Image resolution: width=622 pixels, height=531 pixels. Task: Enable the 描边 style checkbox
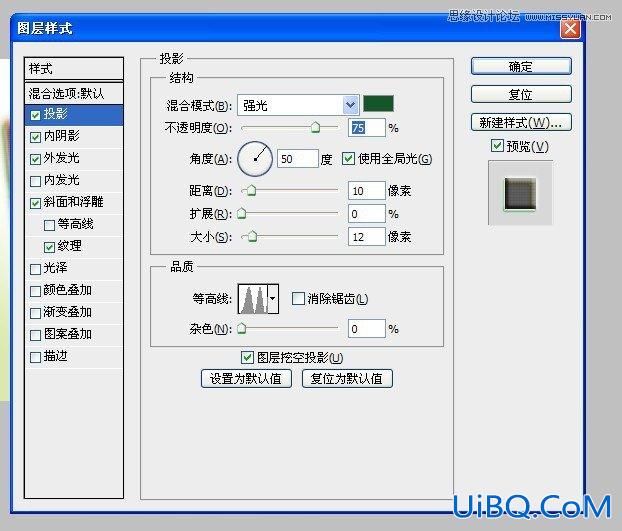coord(35,357)
